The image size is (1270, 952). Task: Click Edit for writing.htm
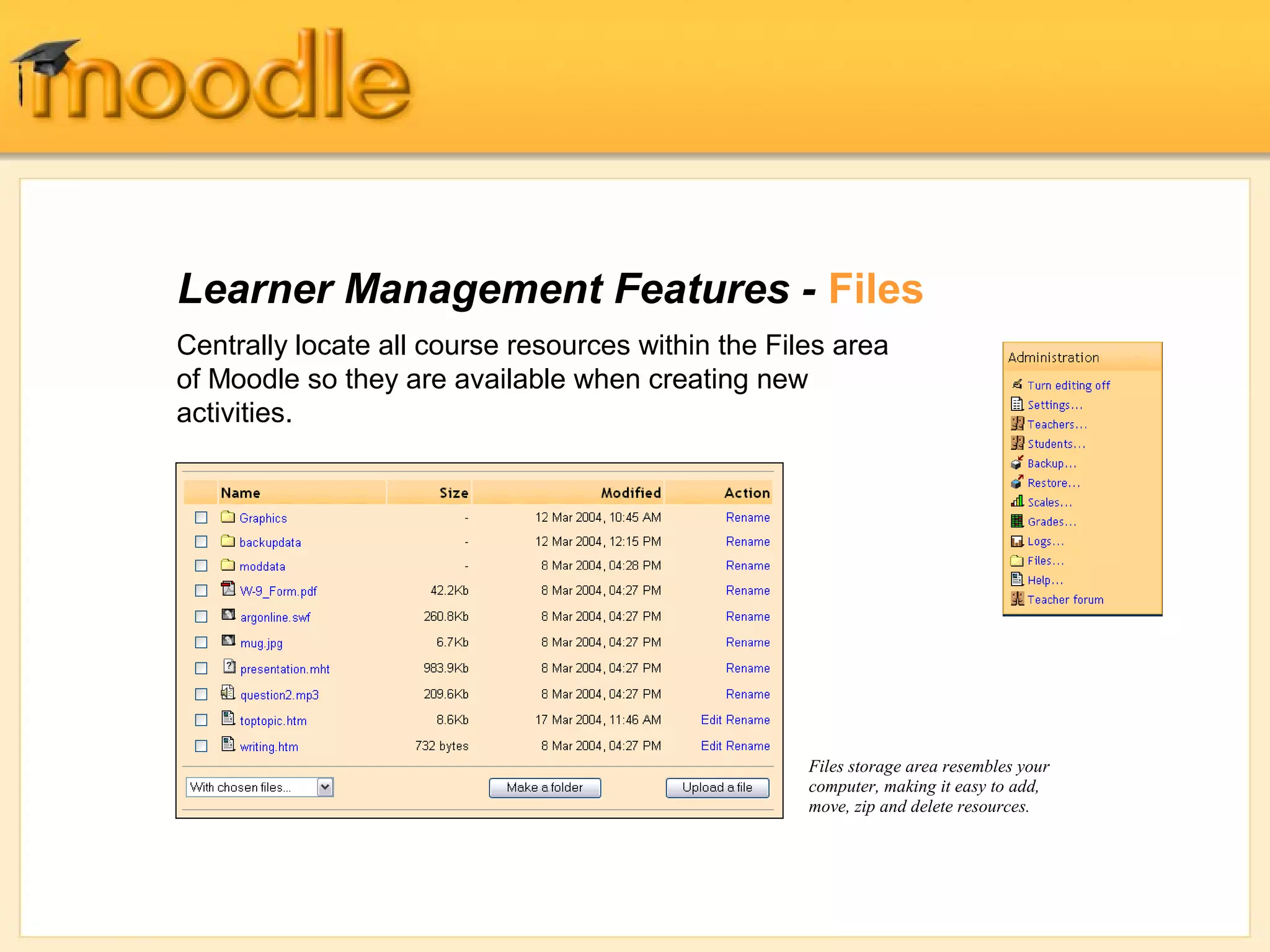711,746
